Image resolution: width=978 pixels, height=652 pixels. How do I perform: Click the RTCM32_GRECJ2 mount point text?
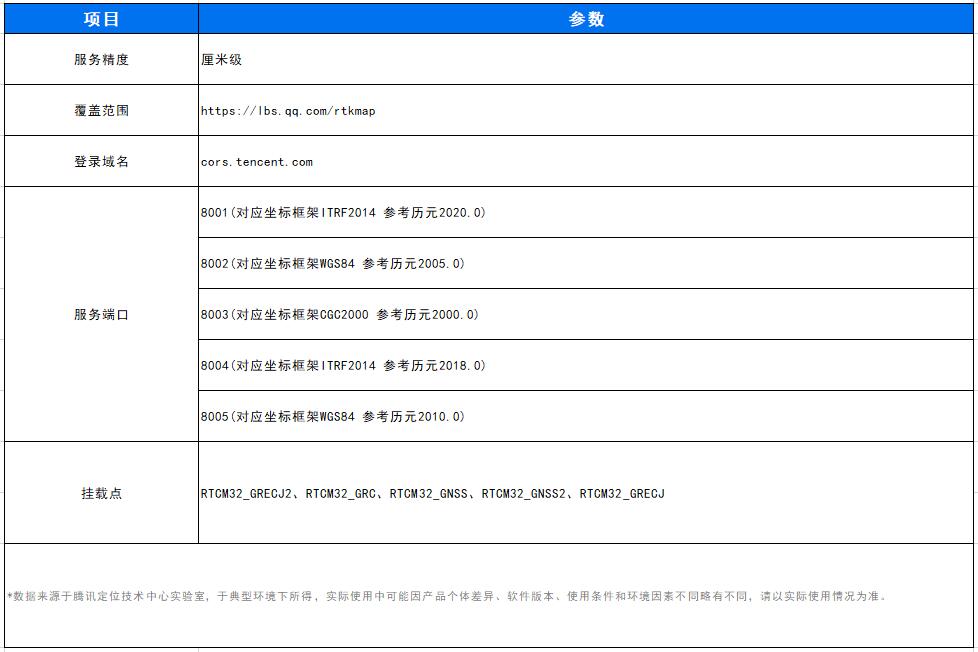246,494
